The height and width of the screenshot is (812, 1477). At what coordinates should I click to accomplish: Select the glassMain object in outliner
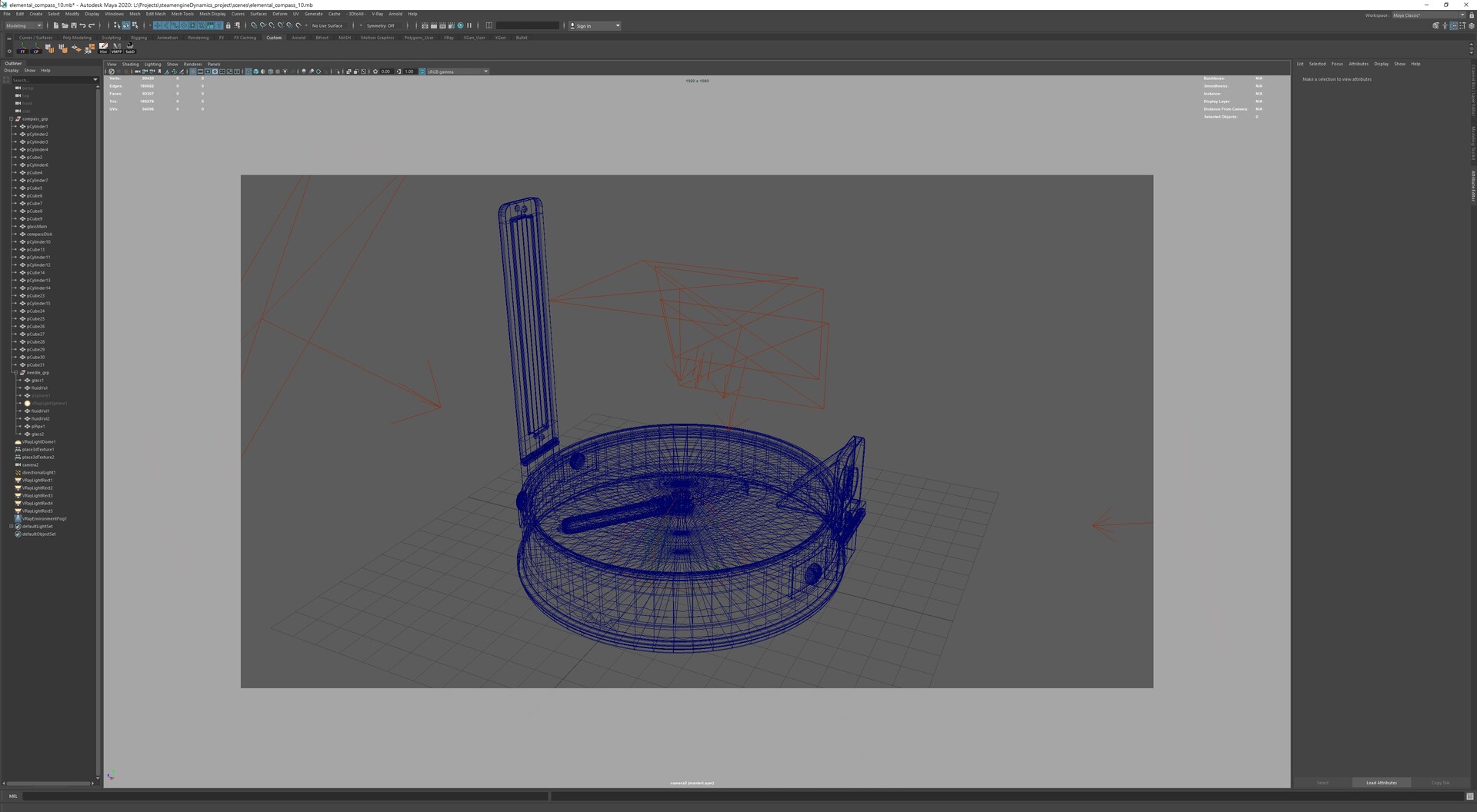pyautogui.click(x=36, y=226)
